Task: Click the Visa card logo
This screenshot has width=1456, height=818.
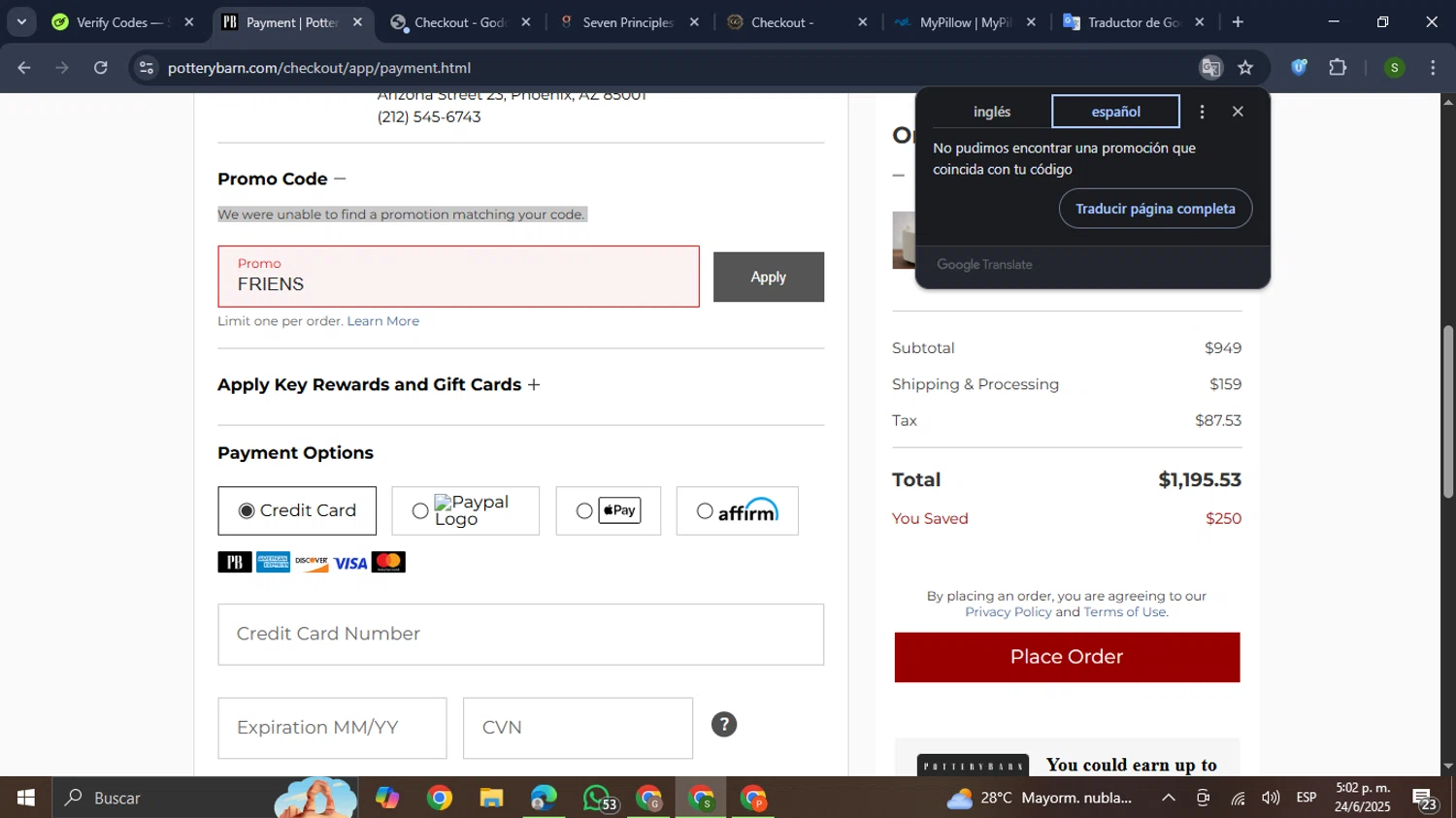Action: [x=350, y=563]
